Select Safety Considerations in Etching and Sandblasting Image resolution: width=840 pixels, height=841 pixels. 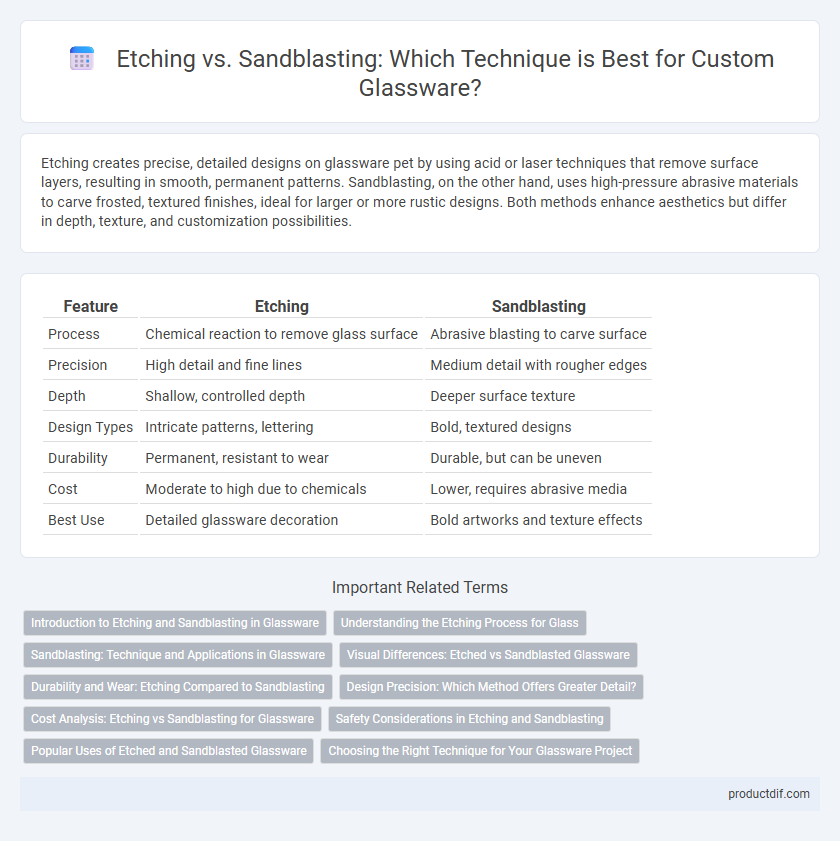click(x=469, y=719)
